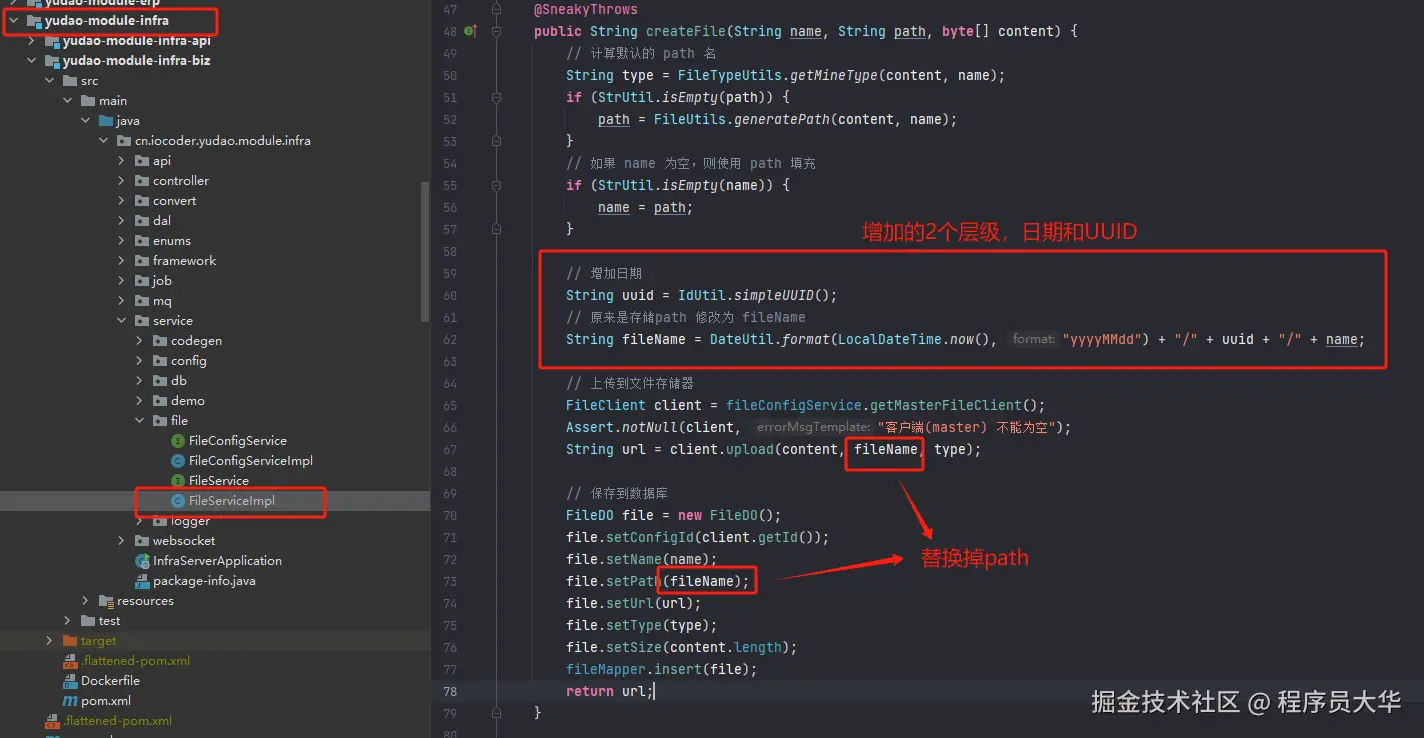This screenshot has width=1424, height=738.
Task: Expand the websocket package node
Action: click(121, 541)
